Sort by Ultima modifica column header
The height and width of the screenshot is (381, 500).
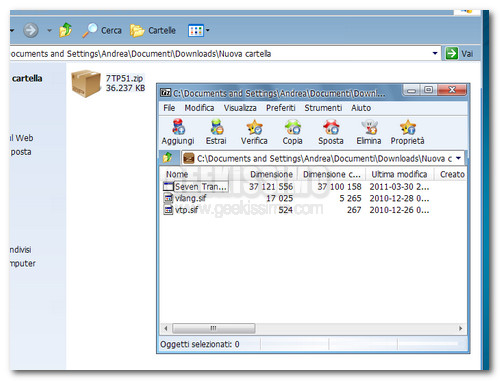(400, 174)
